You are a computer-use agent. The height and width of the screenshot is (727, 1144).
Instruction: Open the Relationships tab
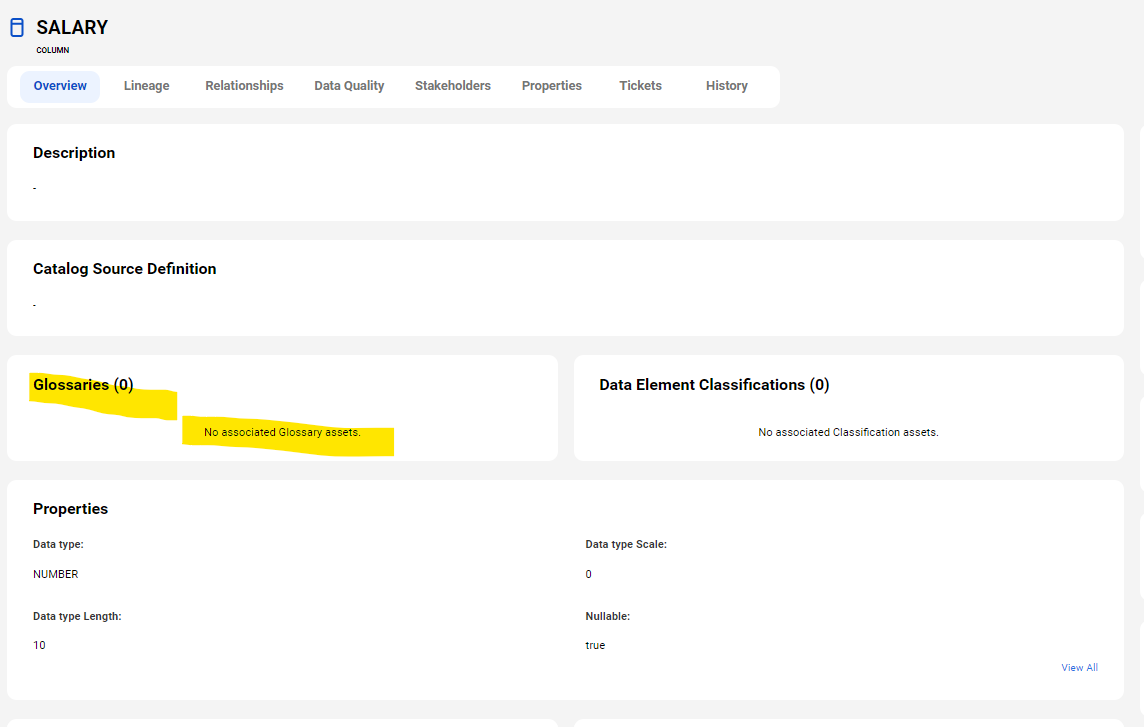(x=244, y=86)
